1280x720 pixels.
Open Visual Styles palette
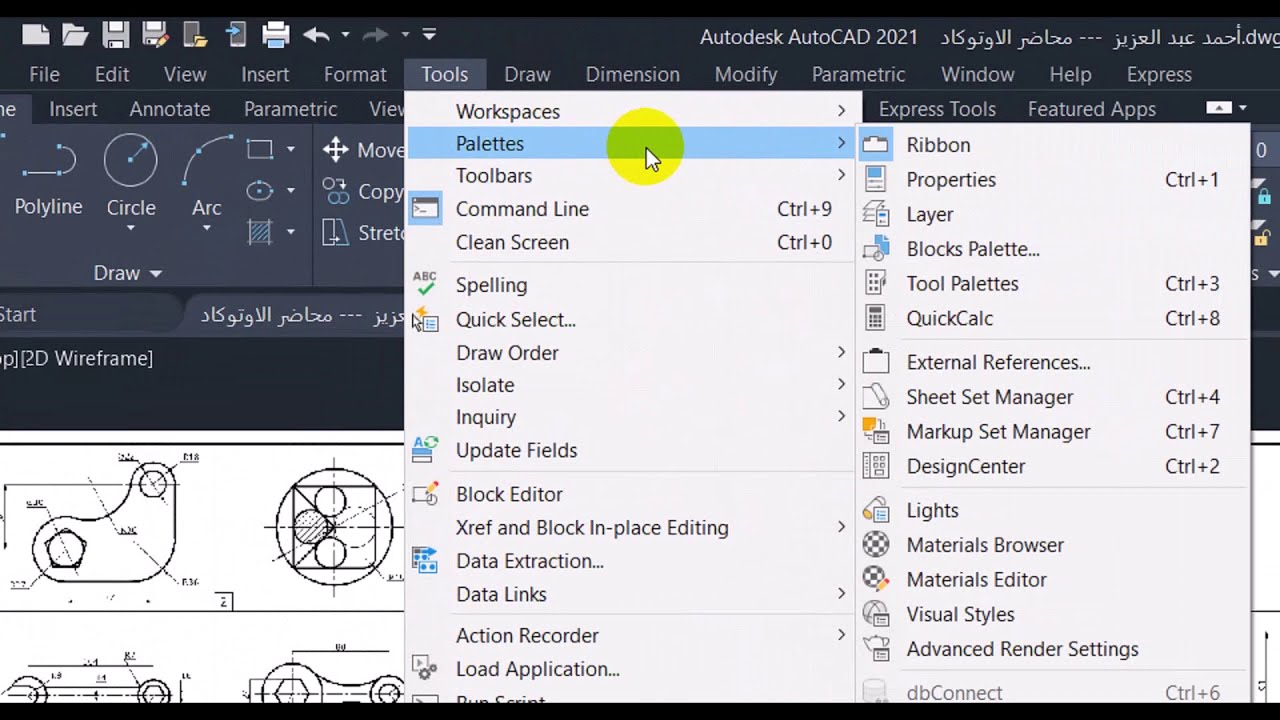tap(1054, 614)
